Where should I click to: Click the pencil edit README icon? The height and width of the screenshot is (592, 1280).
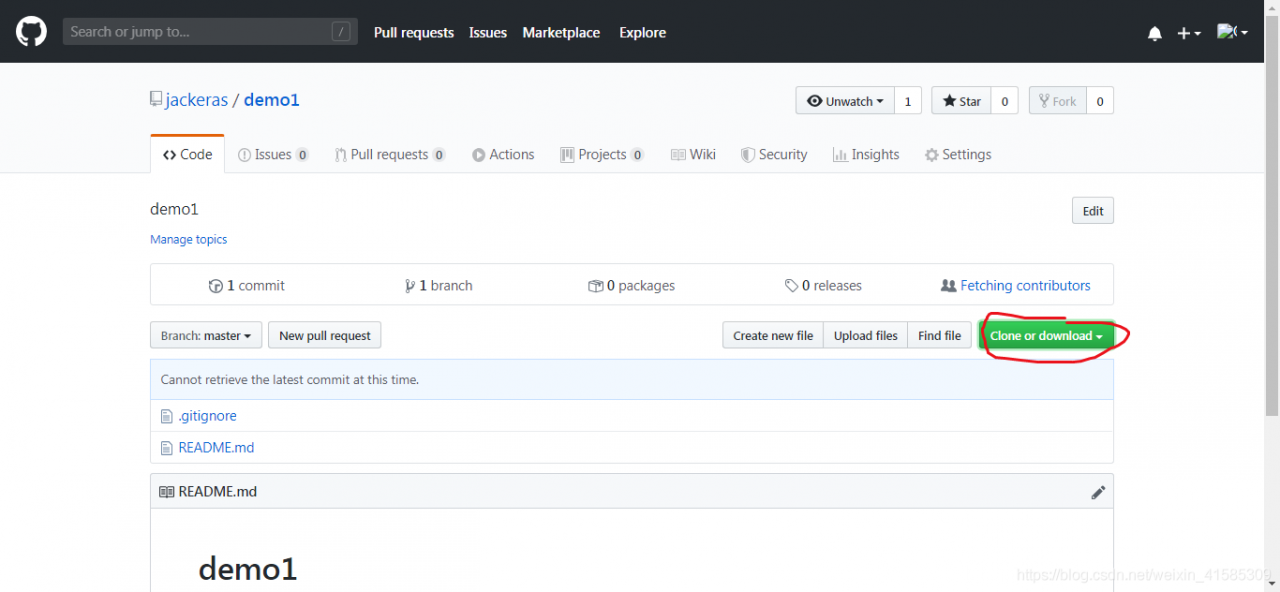1098,492
